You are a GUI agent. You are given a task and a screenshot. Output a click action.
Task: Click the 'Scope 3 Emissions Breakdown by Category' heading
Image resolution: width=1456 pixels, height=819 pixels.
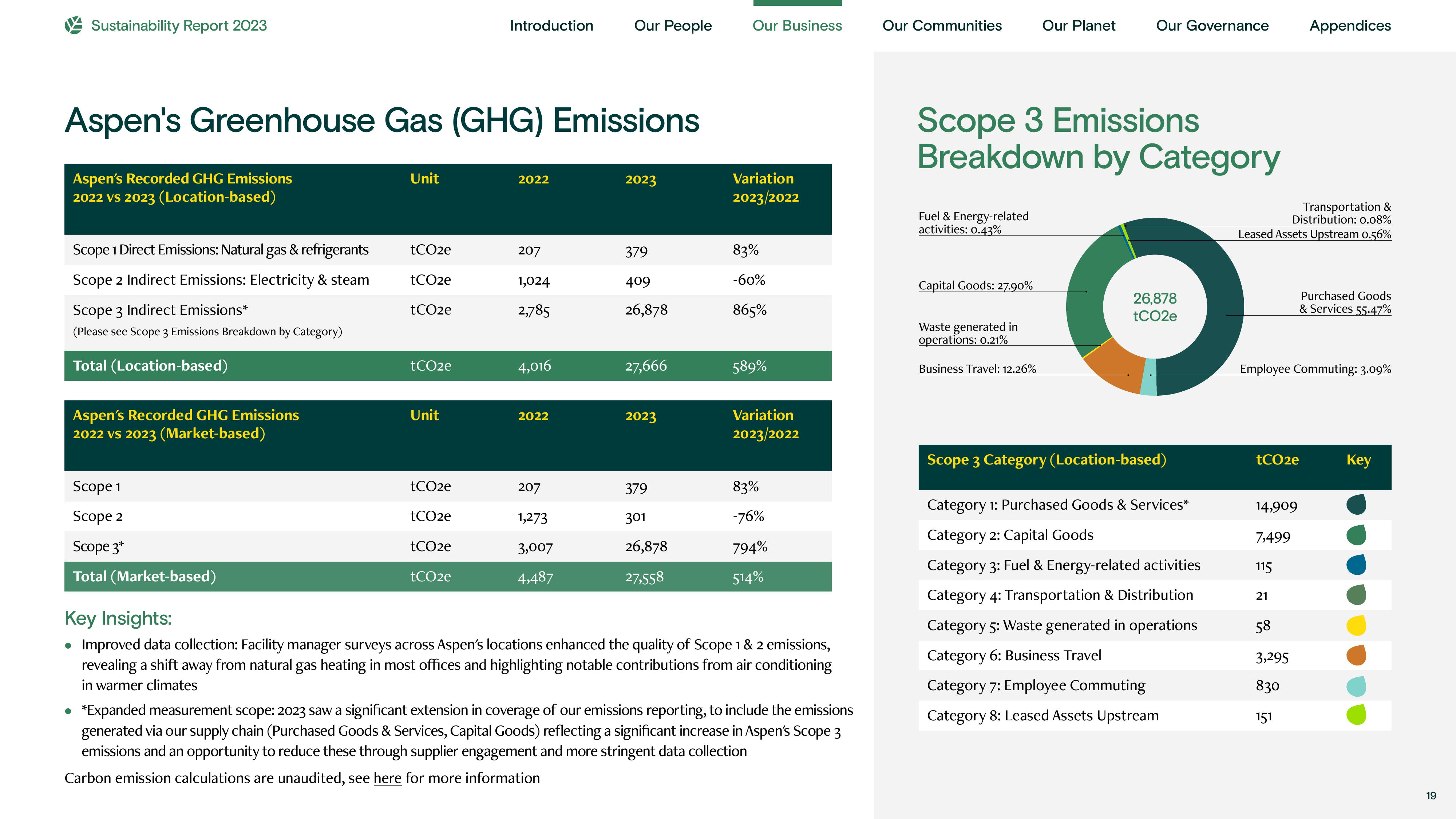[x=1098, y=139]
